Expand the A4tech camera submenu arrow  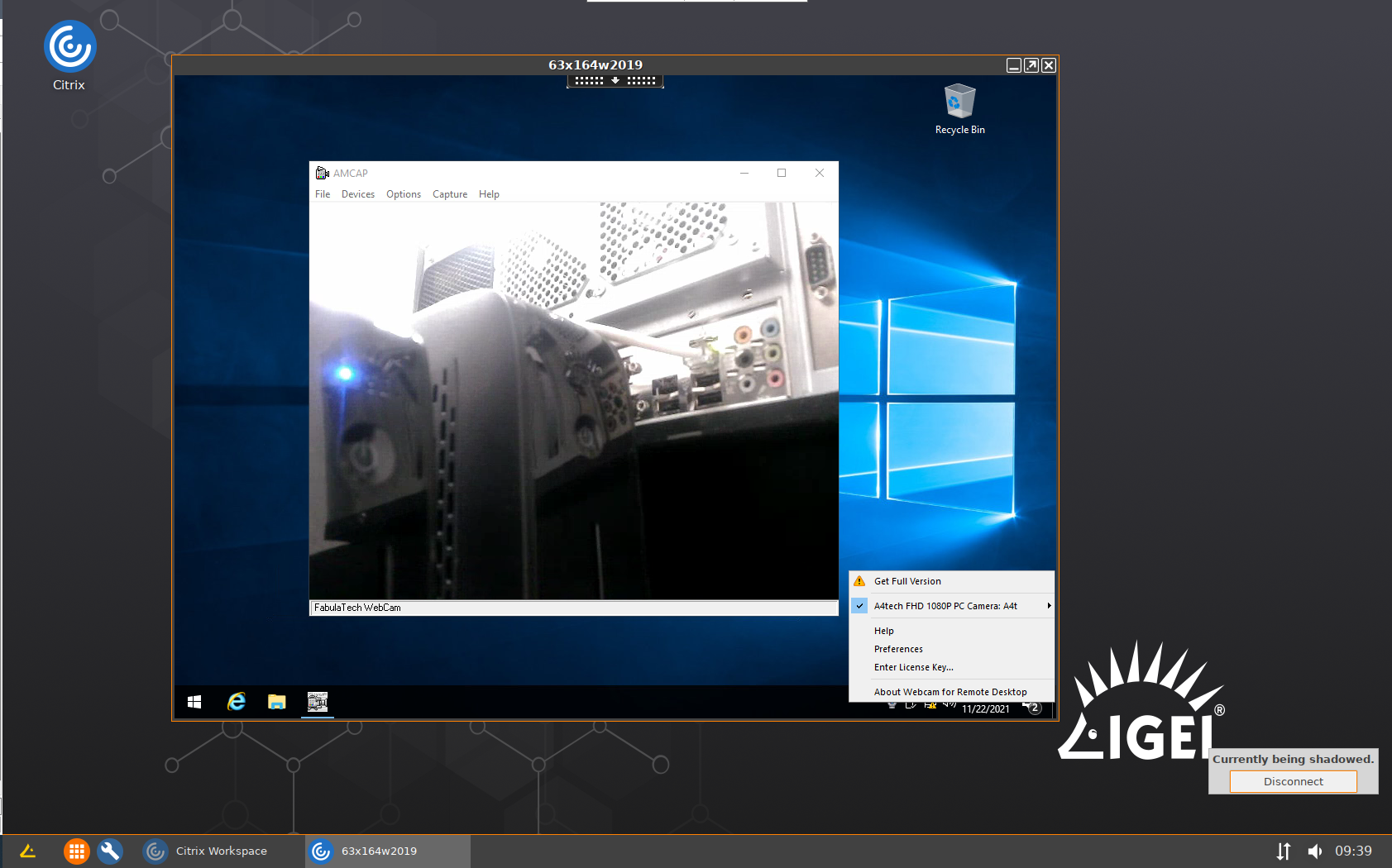click(x=1049, y=606)
